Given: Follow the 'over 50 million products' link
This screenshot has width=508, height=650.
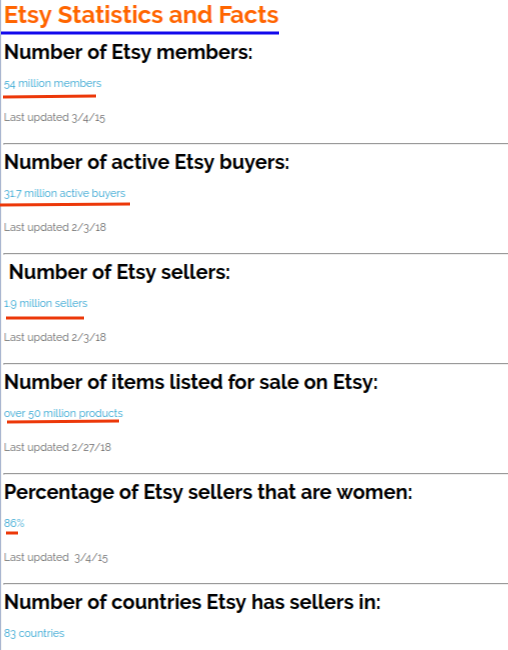Looking at the screenshot, I should pyautogui.click(x=63, y=413).
